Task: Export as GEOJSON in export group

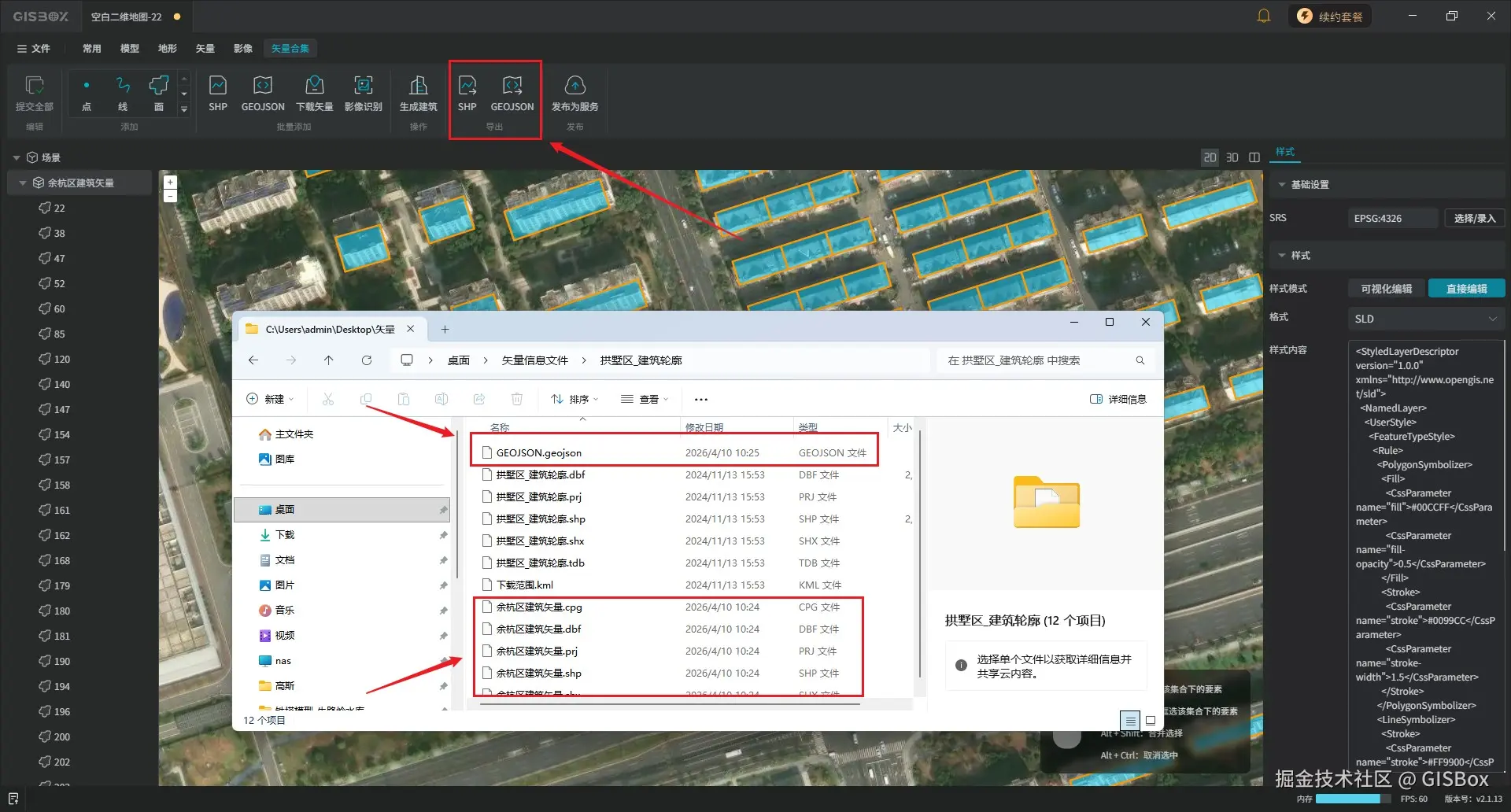Action: click(512, 93)
